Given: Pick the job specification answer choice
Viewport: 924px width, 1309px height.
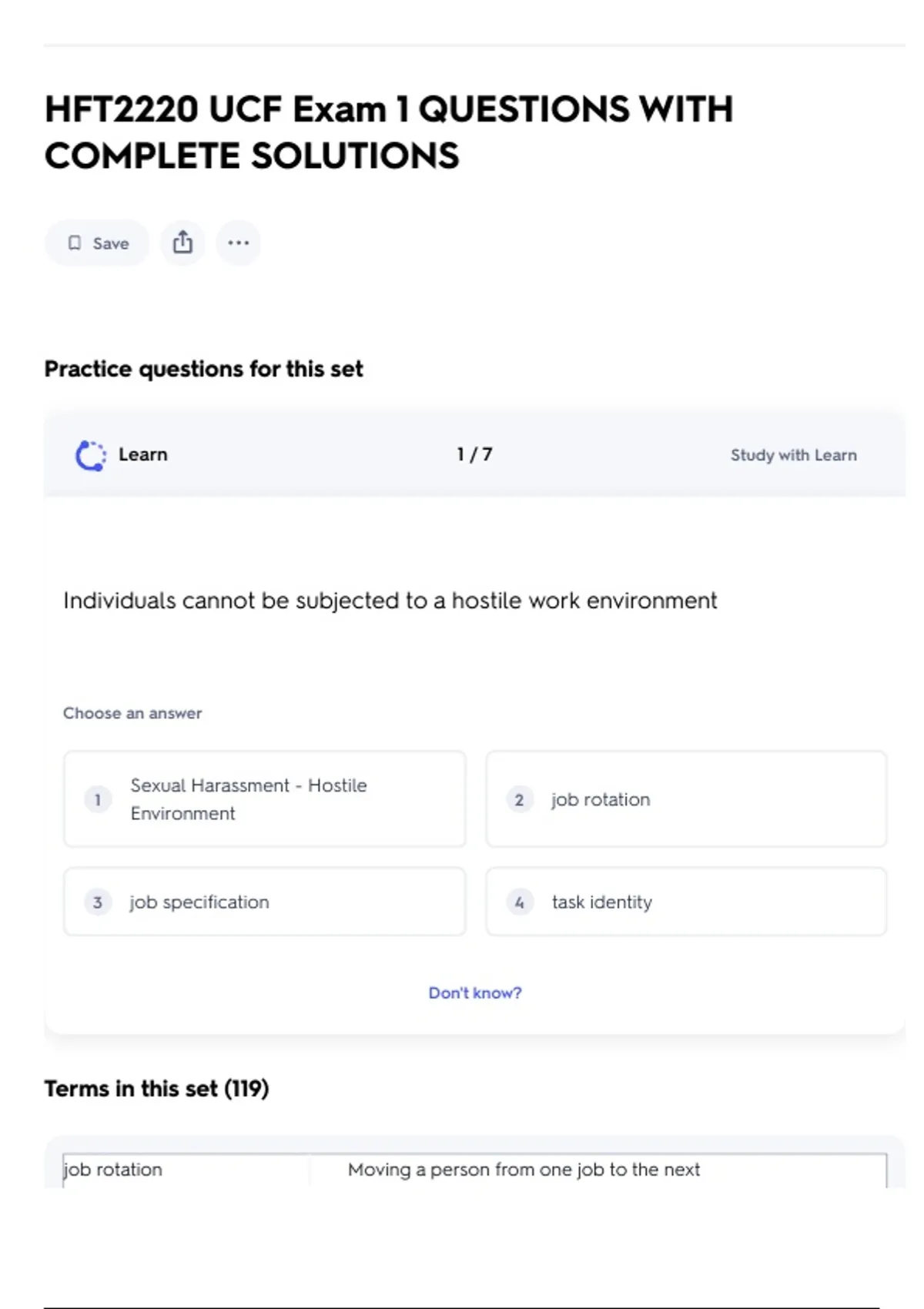Looking at the screenshot, I should (x=264, y=902).
